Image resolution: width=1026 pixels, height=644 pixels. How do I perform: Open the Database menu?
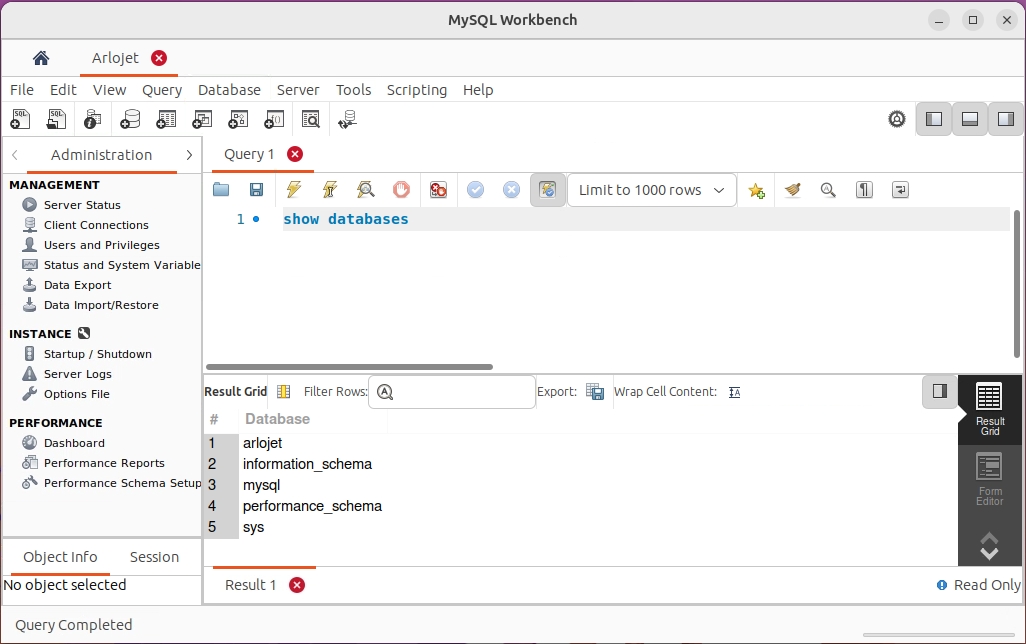229,90
